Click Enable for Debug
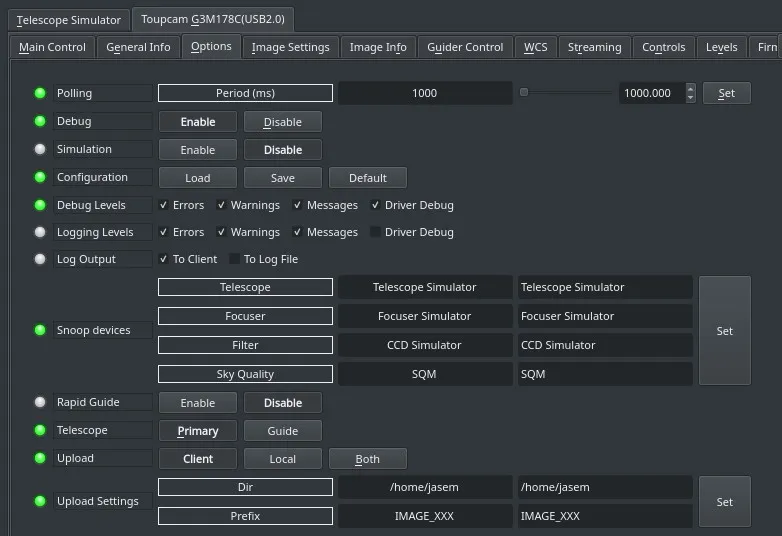The height and width of the screenshot is (536, 782). pos(198,122)
